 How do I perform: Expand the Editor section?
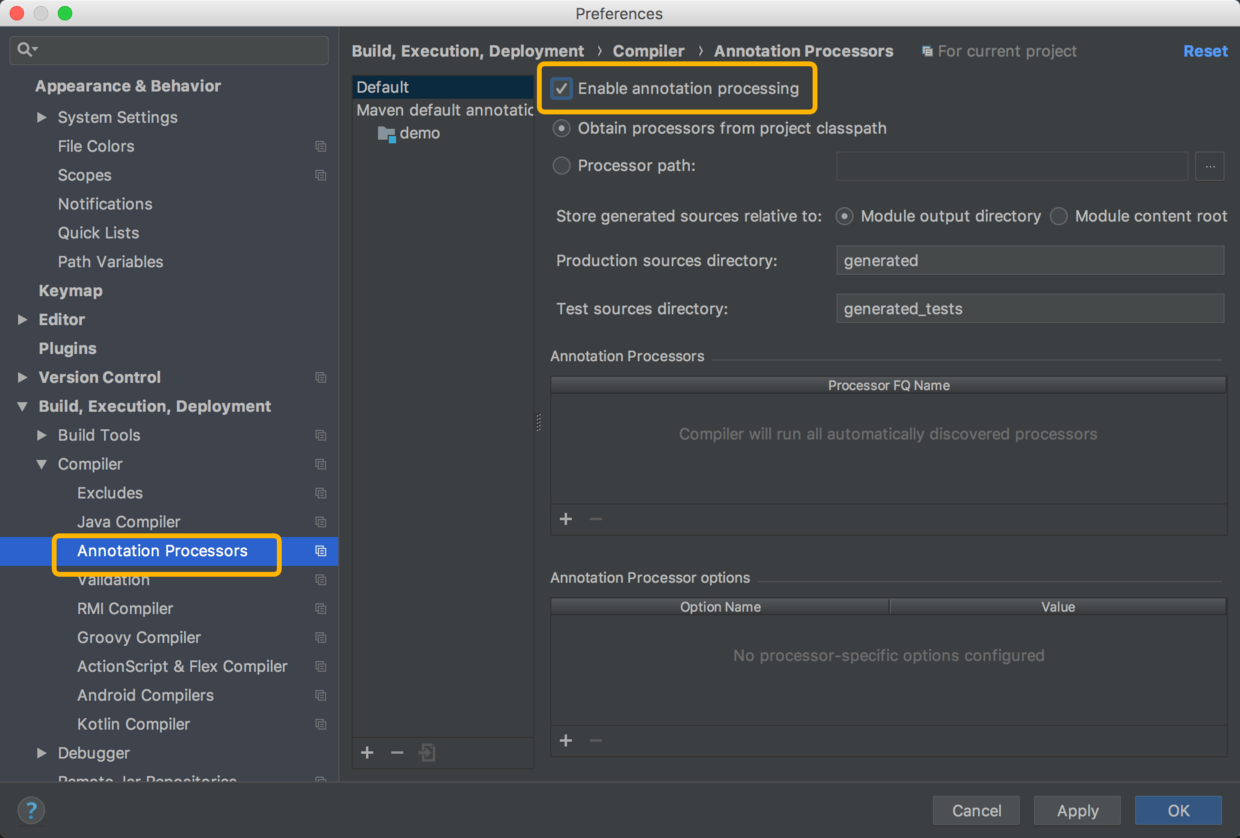[x=22, y=319]
